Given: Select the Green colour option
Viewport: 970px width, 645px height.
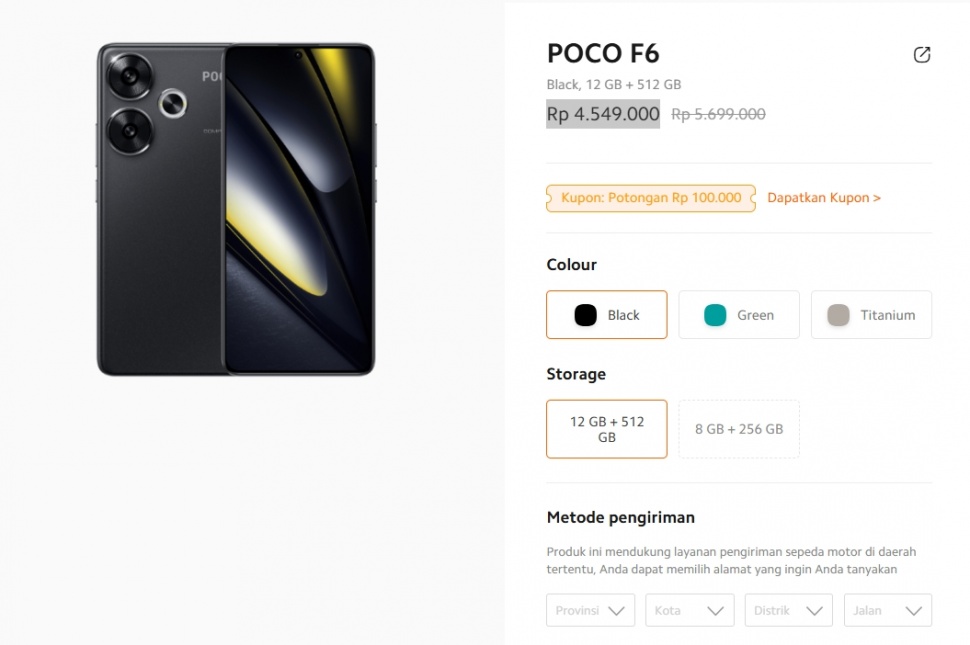Looking at the screenshot, I should coord(739,315).
